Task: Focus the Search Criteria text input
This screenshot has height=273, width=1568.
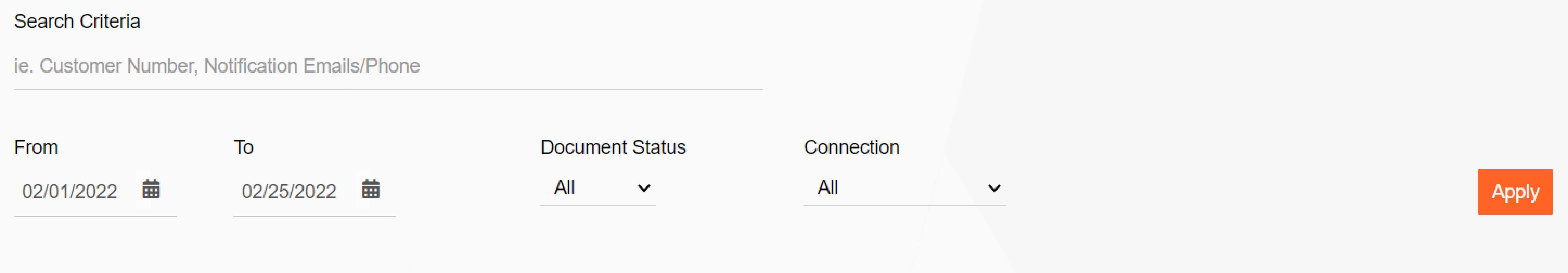Action: click(x=388, y=66)
